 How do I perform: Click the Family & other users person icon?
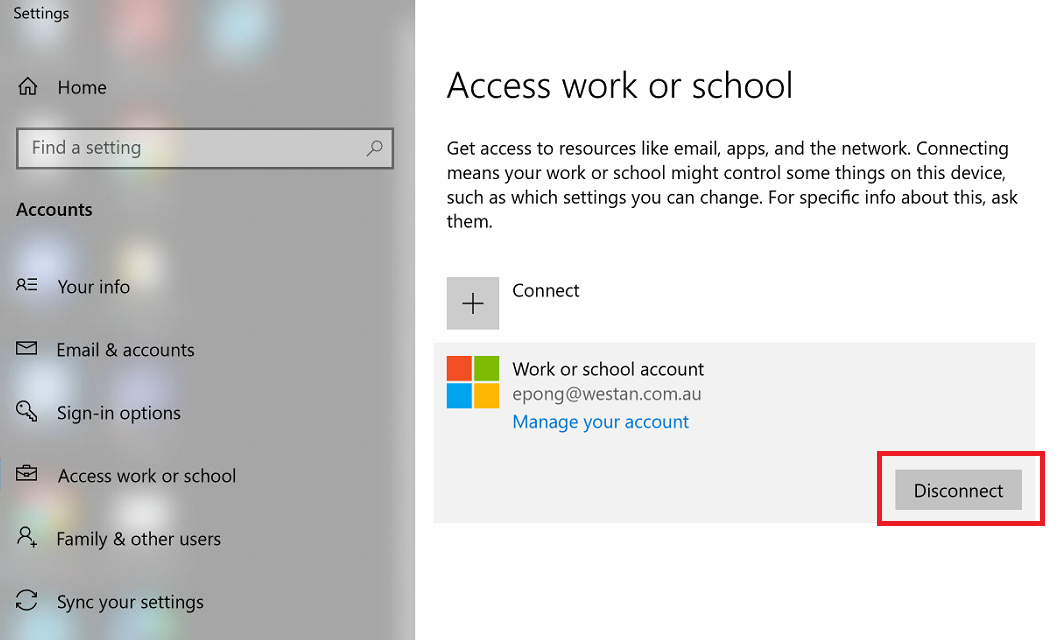[27, 538]
